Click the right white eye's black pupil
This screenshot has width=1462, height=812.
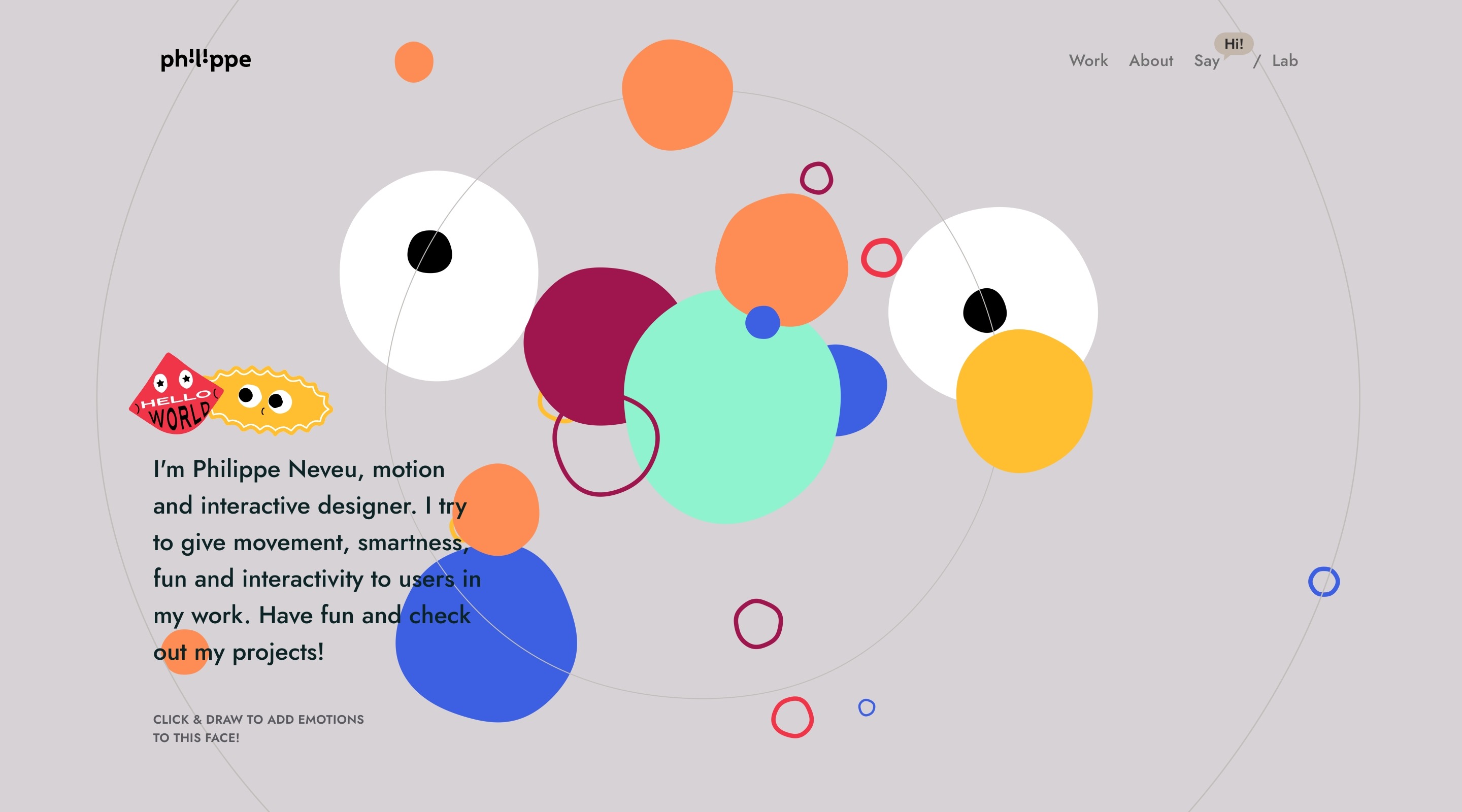click(x=984, y=311)
